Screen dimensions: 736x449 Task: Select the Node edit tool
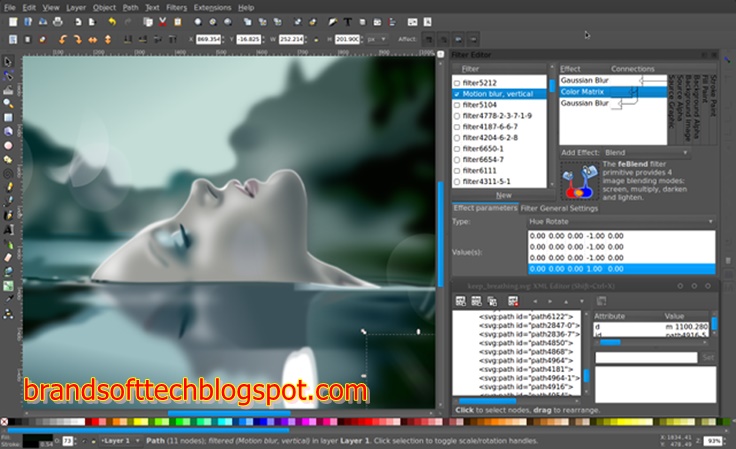tap(8, 76)
